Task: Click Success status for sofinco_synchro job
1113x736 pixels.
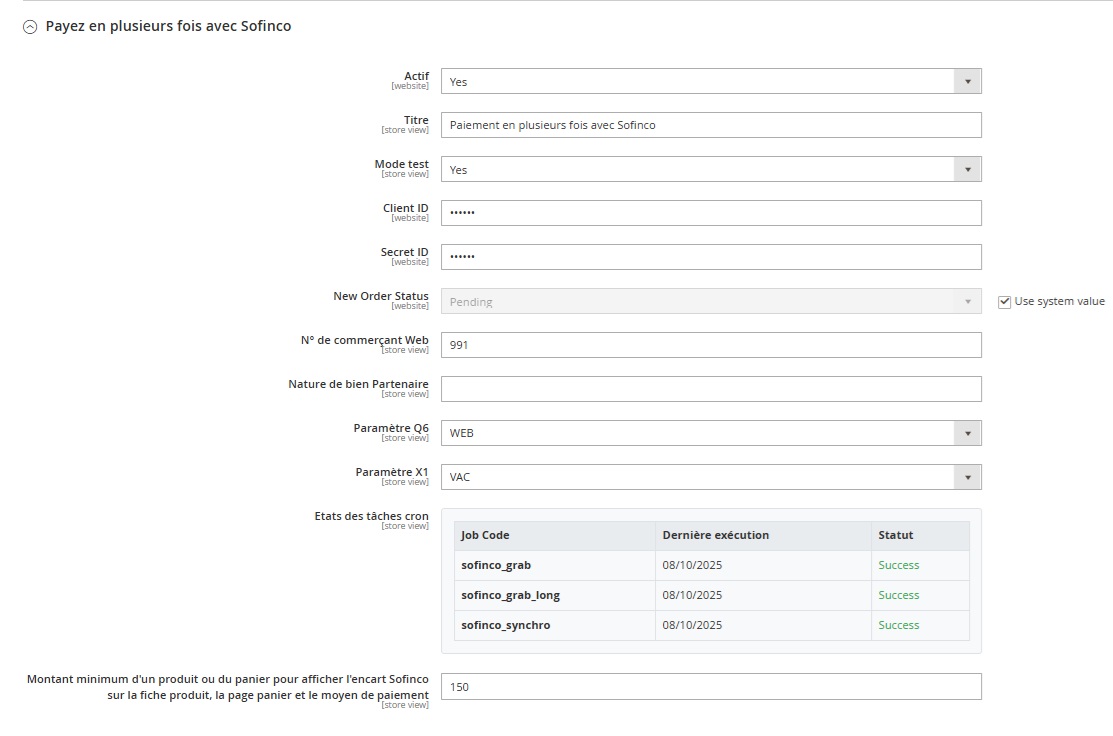Action: (x=898, y=625)
